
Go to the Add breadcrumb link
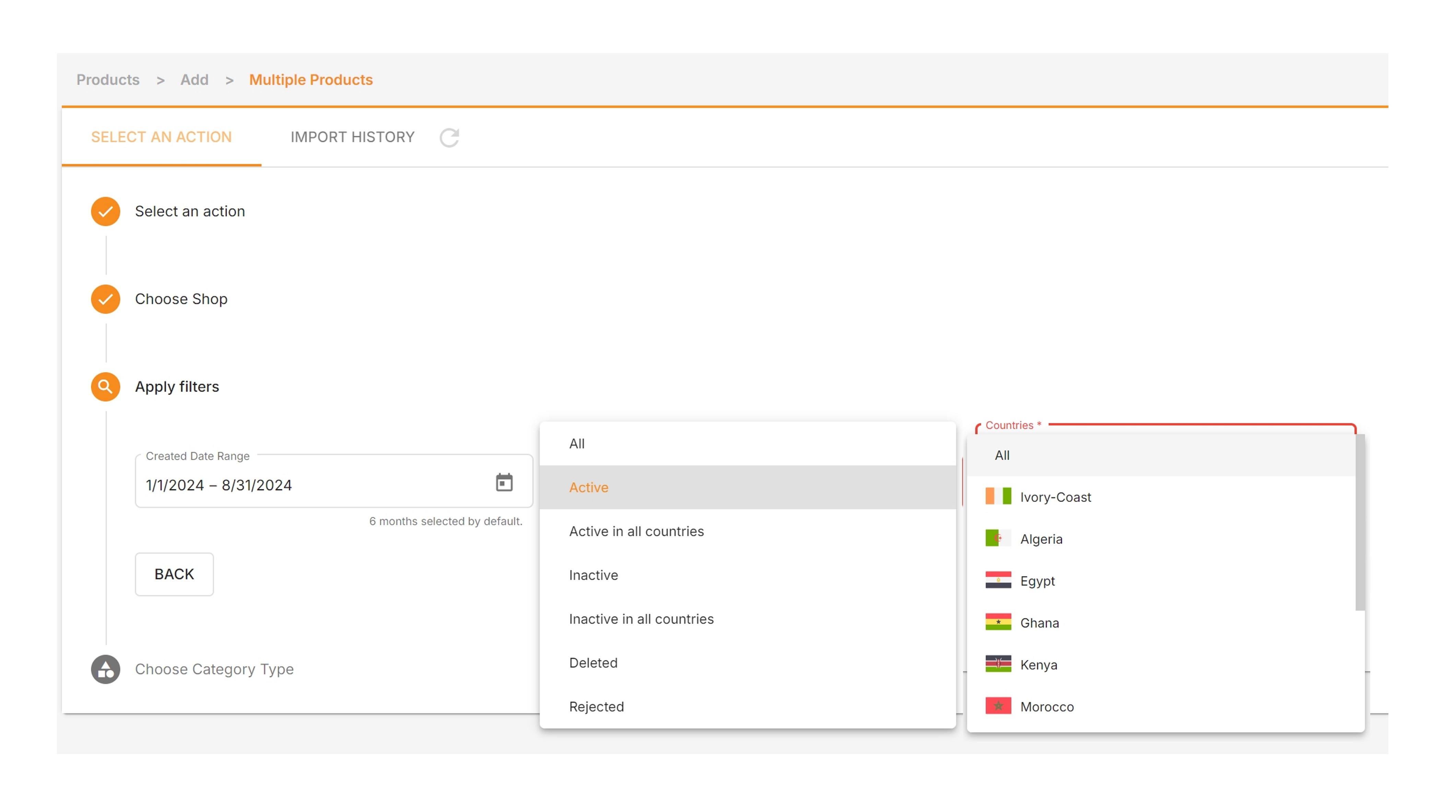195,80
